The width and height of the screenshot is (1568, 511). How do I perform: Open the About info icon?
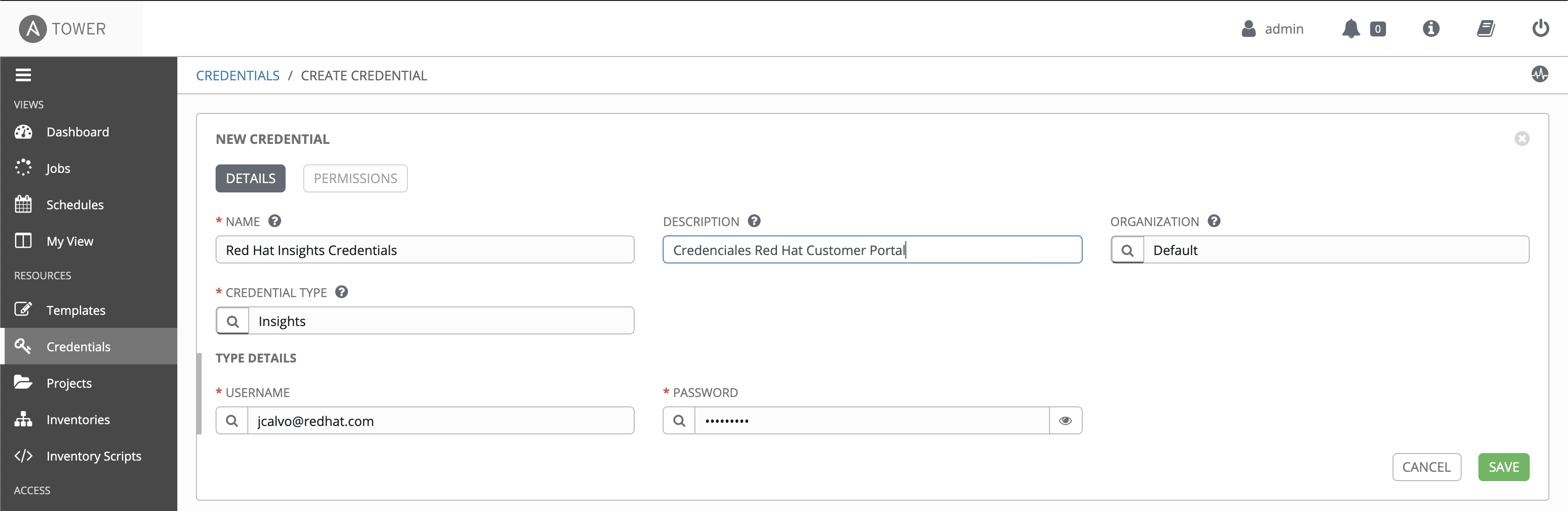tap(1431, 28)
